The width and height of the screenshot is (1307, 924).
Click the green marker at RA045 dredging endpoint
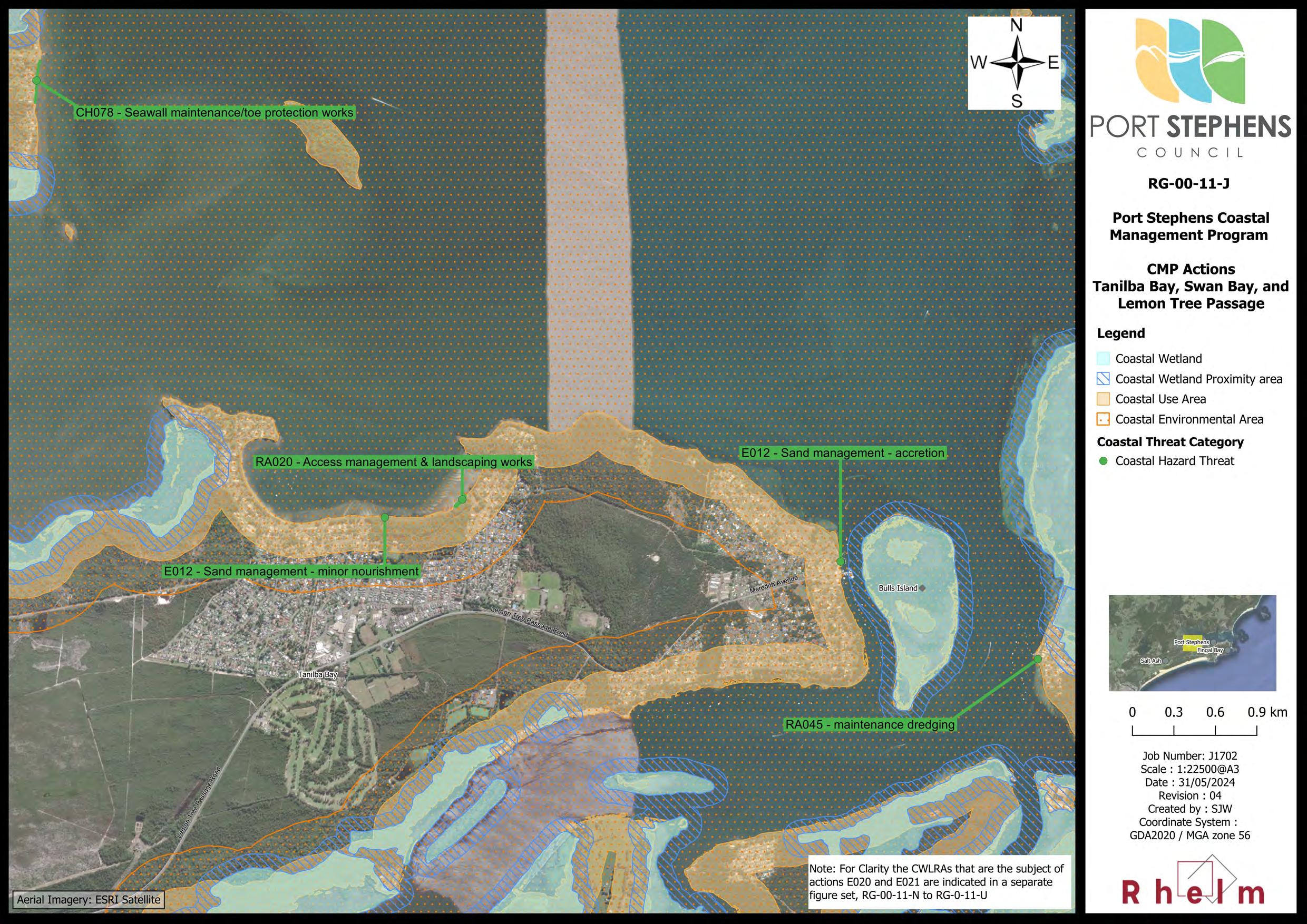tap(1037, 659)
